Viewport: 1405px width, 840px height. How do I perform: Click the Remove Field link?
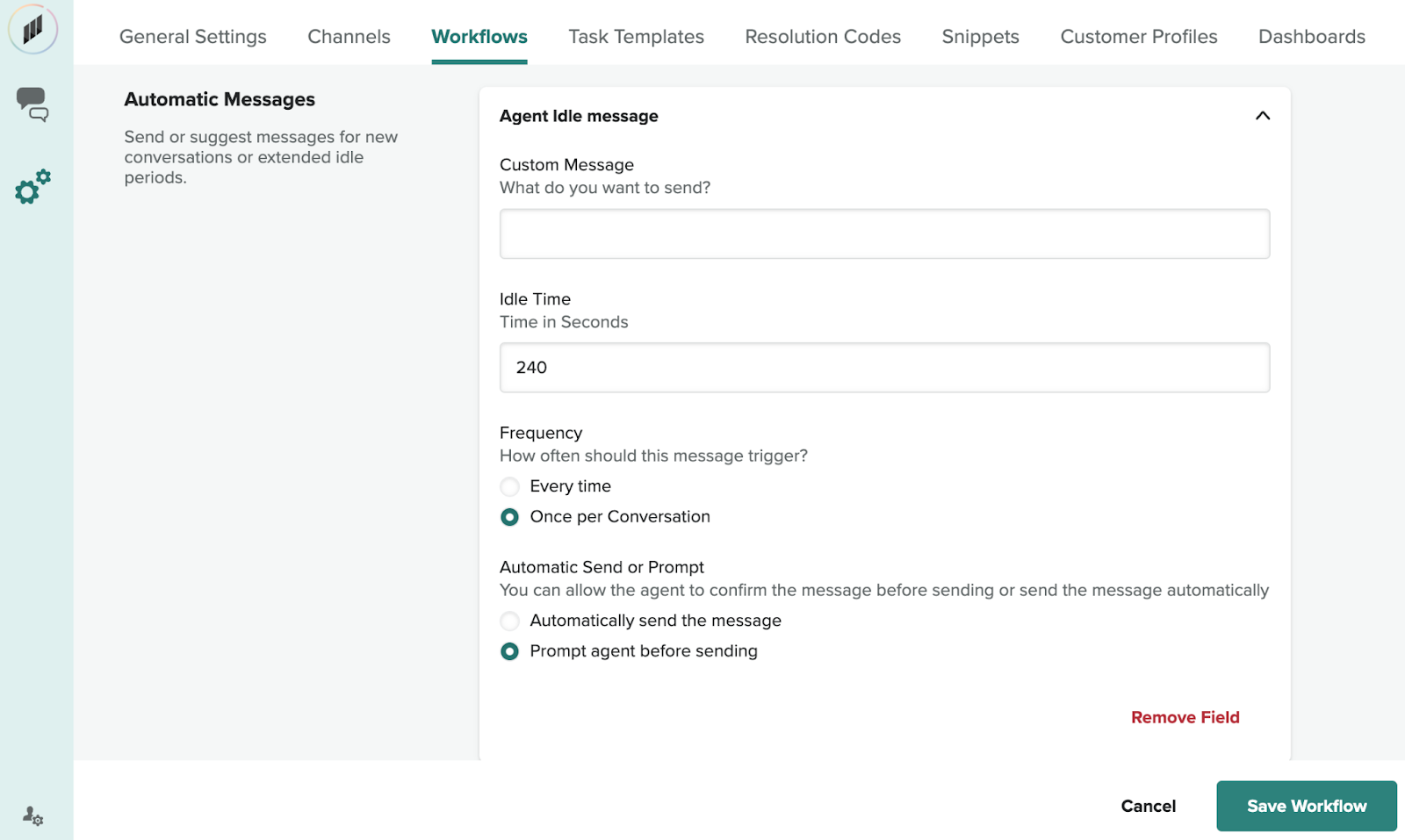click(x=1185, y=717)
